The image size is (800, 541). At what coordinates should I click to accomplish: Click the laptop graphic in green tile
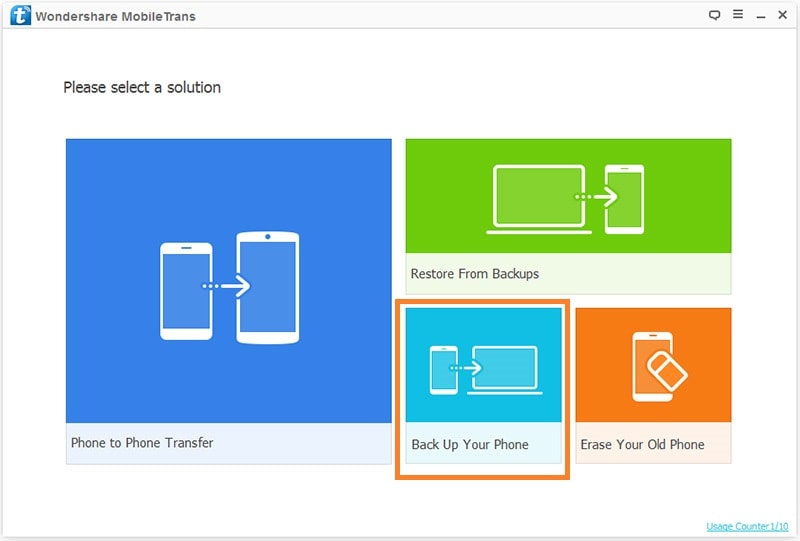click(539, 200)
